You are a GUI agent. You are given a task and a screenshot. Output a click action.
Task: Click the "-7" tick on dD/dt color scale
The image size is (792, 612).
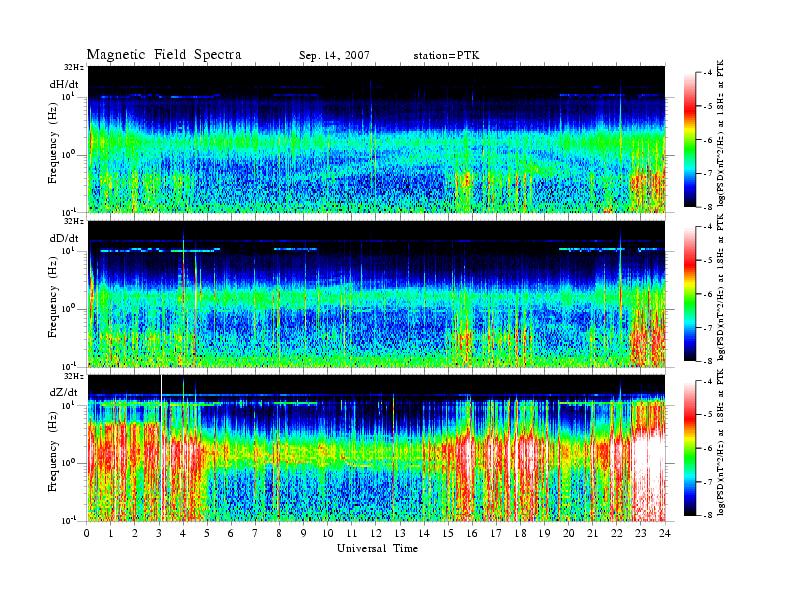708,328
